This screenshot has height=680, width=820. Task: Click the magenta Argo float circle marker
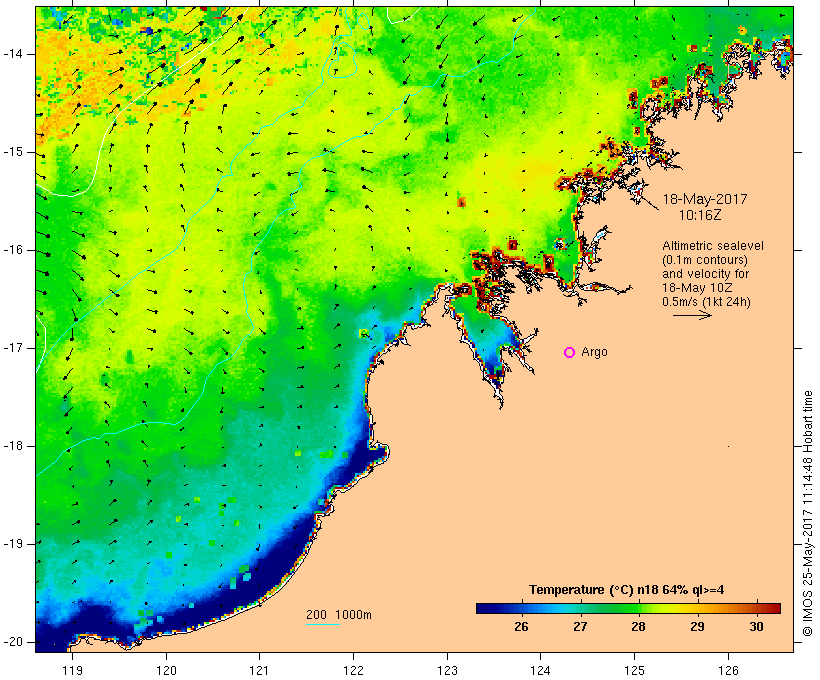[x=570, y=353]
